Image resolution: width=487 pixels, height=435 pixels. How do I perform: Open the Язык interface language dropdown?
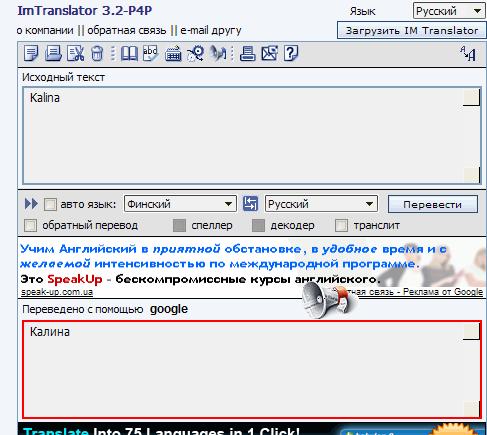pos(449,11)
